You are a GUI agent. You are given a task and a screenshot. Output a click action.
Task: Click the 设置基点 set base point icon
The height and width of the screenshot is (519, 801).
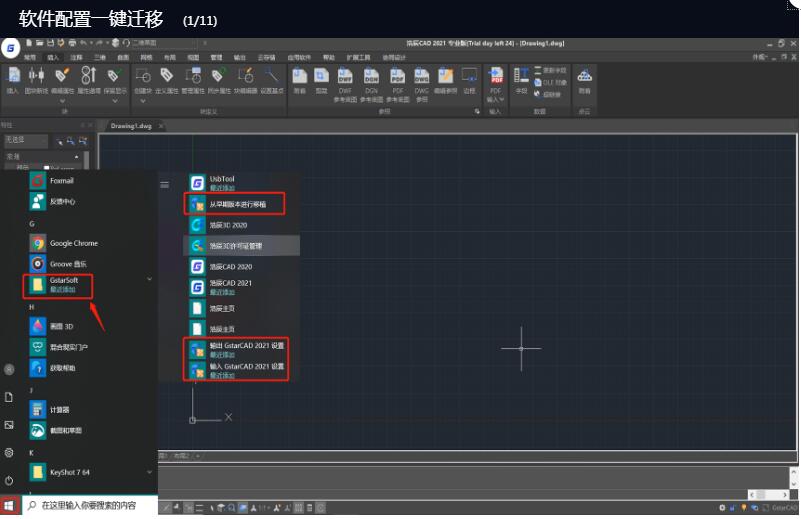click(272, 81)
